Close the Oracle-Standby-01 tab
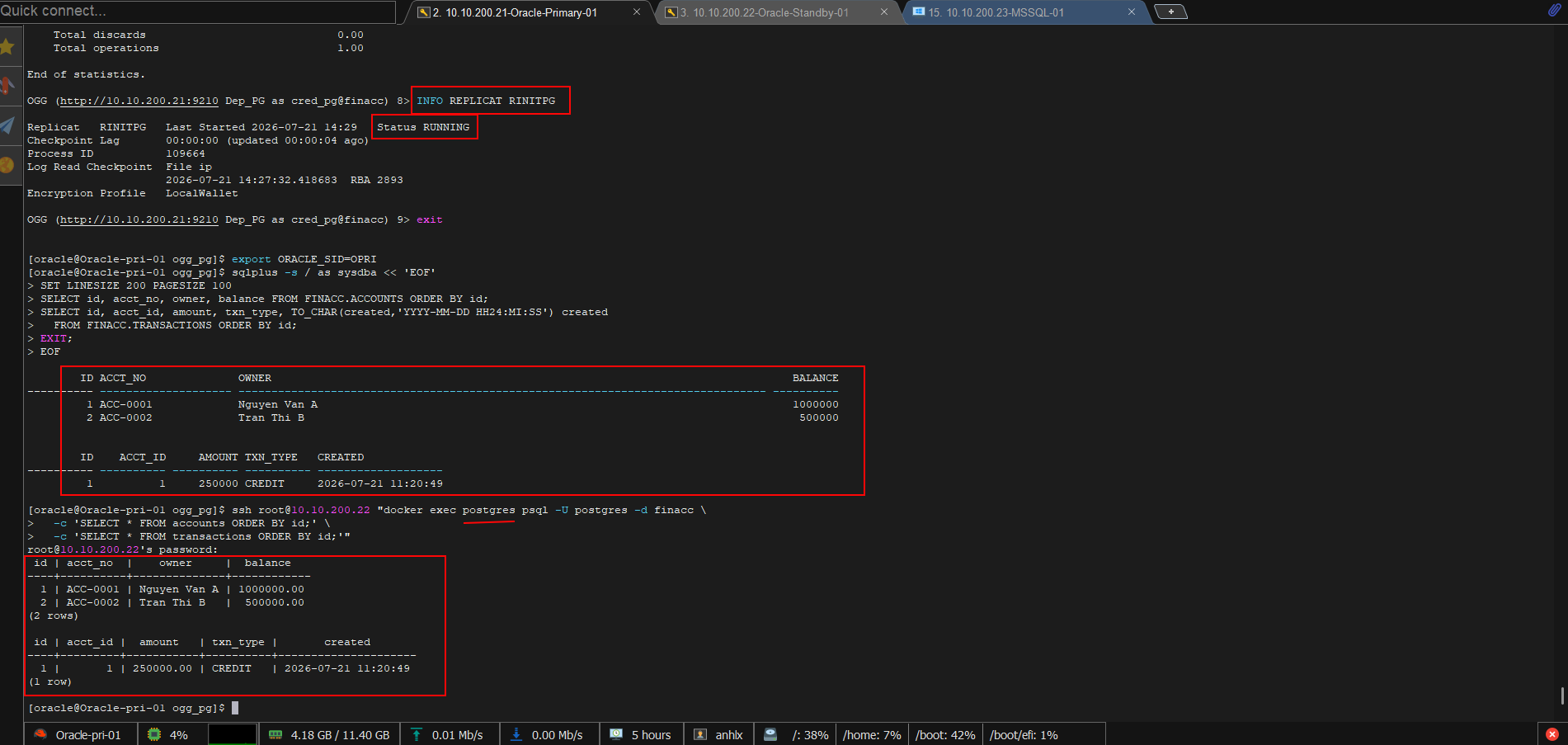 884,12
